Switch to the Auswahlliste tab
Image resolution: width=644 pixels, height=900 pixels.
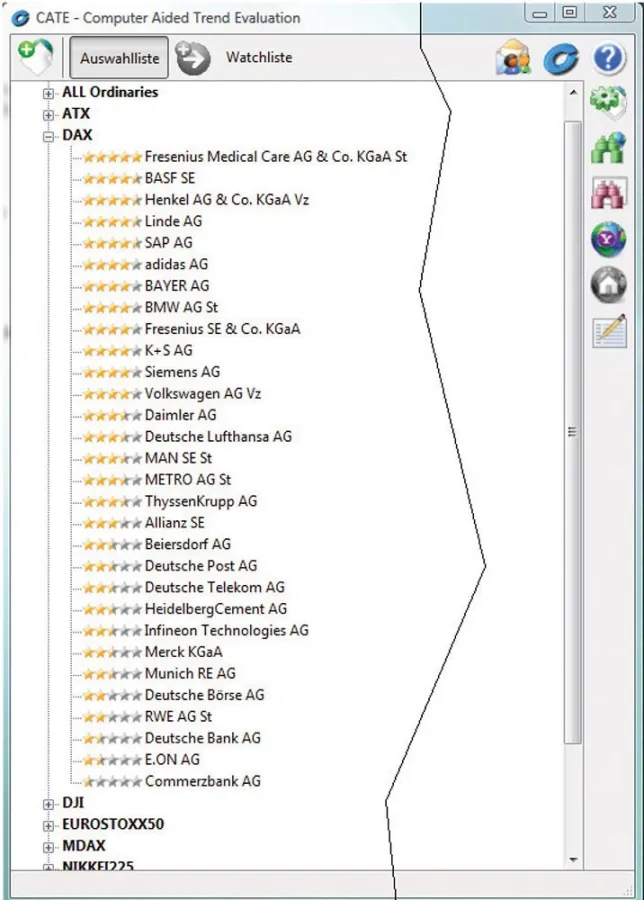119,58
